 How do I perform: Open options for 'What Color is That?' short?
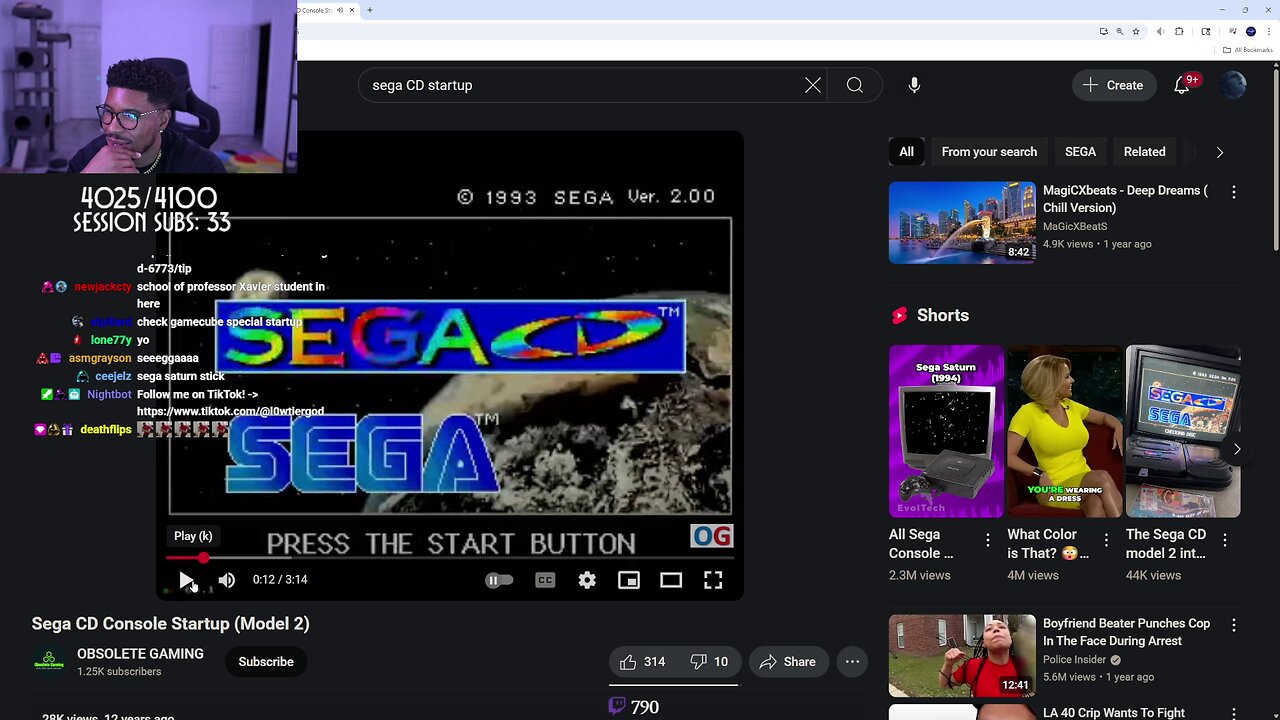1106,540
